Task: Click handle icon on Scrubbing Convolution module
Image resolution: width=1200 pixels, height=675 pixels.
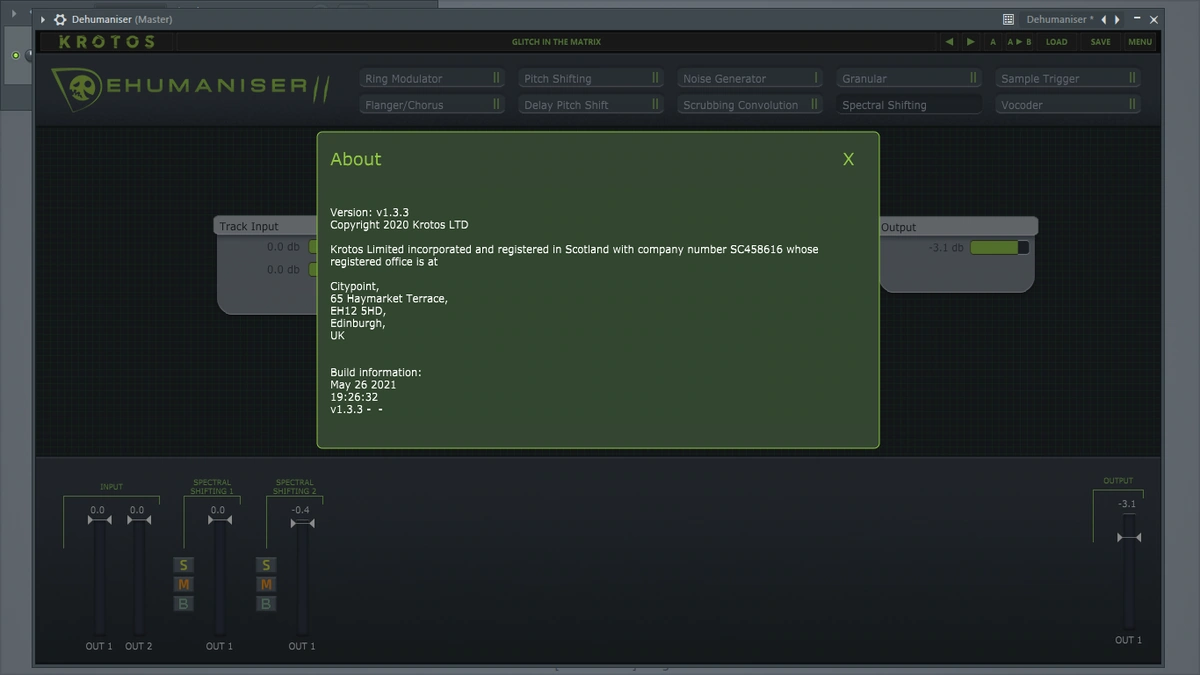Action: [x=814, y=104]
